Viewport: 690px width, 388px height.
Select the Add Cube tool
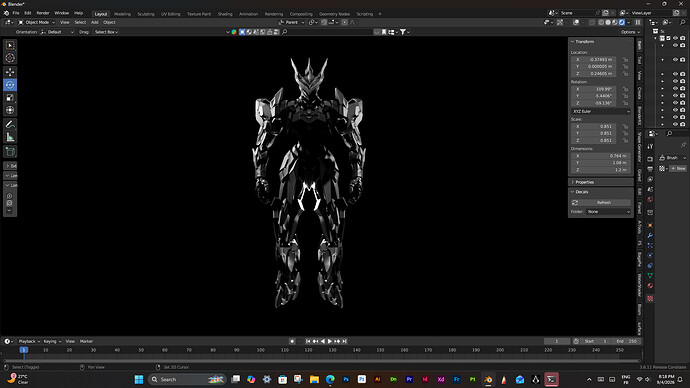point(10,152)
